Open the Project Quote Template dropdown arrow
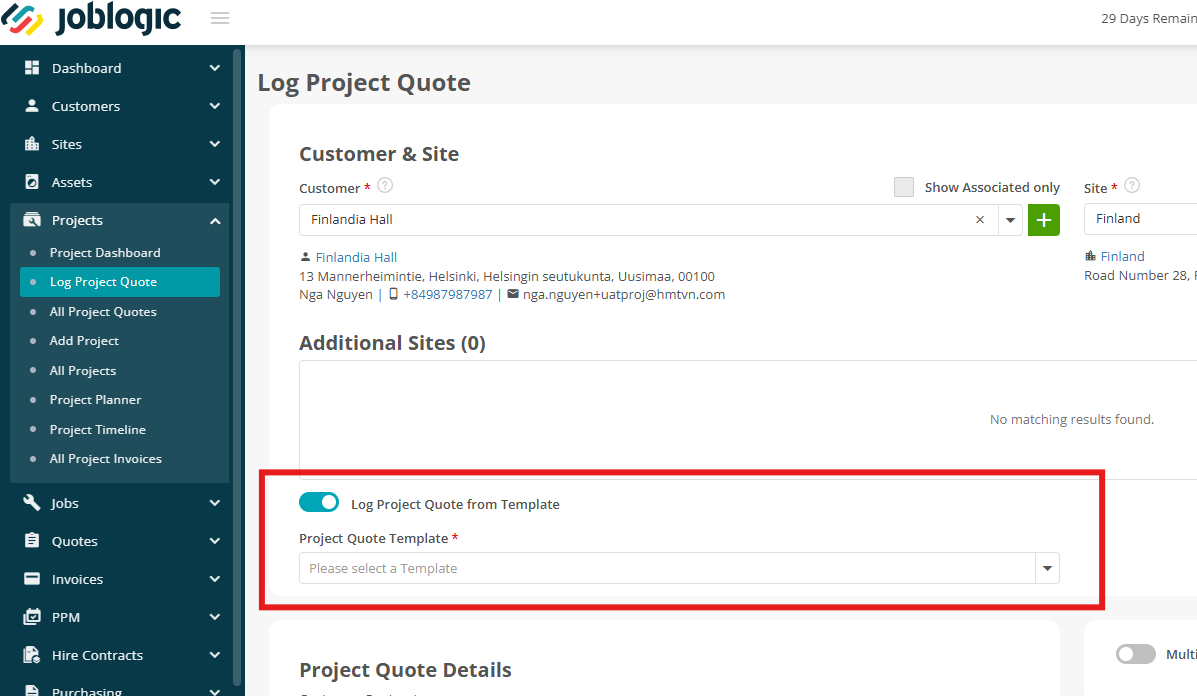The image size is (1197, 696). (x=1047, y=569)
